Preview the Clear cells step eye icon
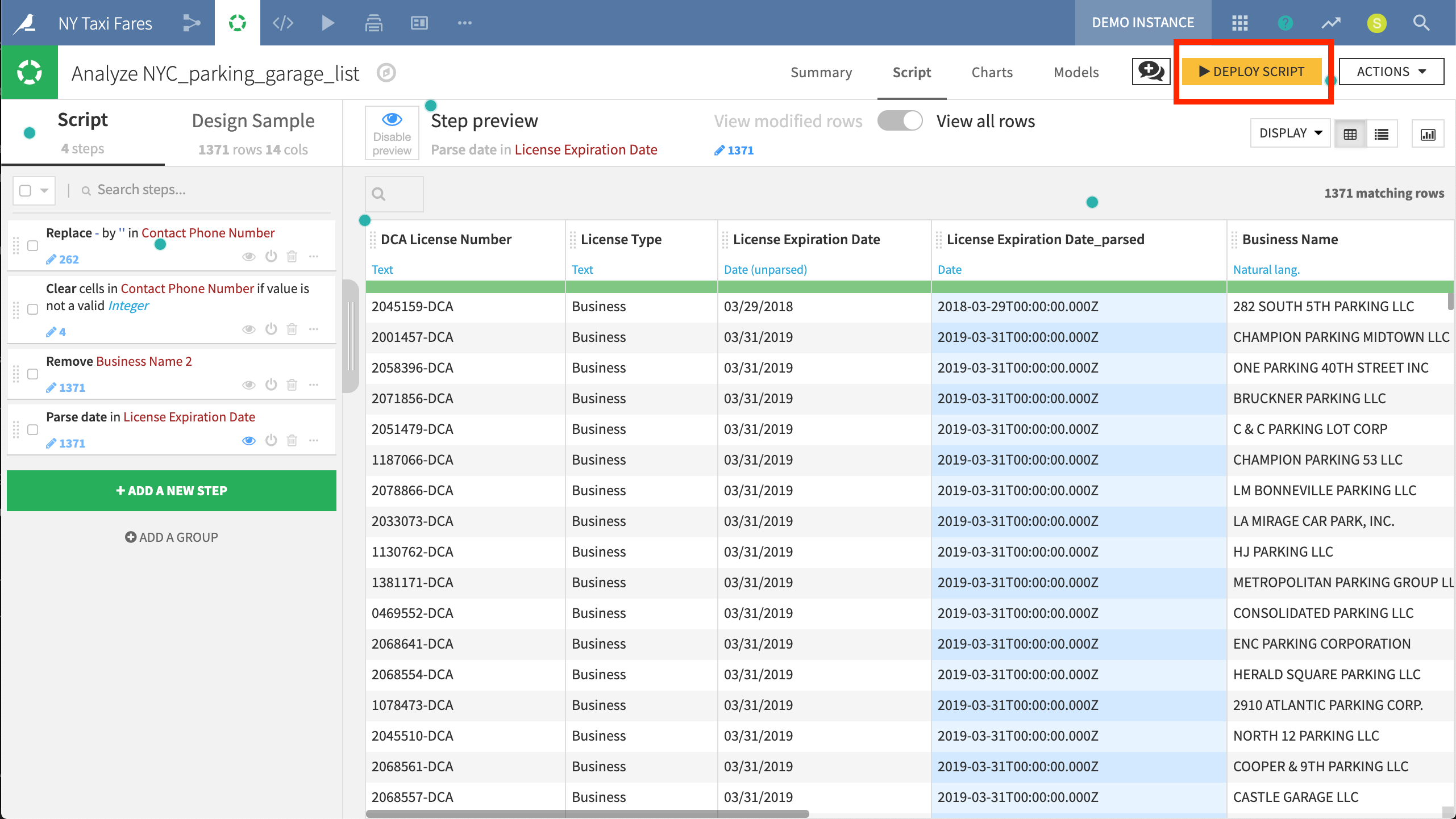 (249, 329)
